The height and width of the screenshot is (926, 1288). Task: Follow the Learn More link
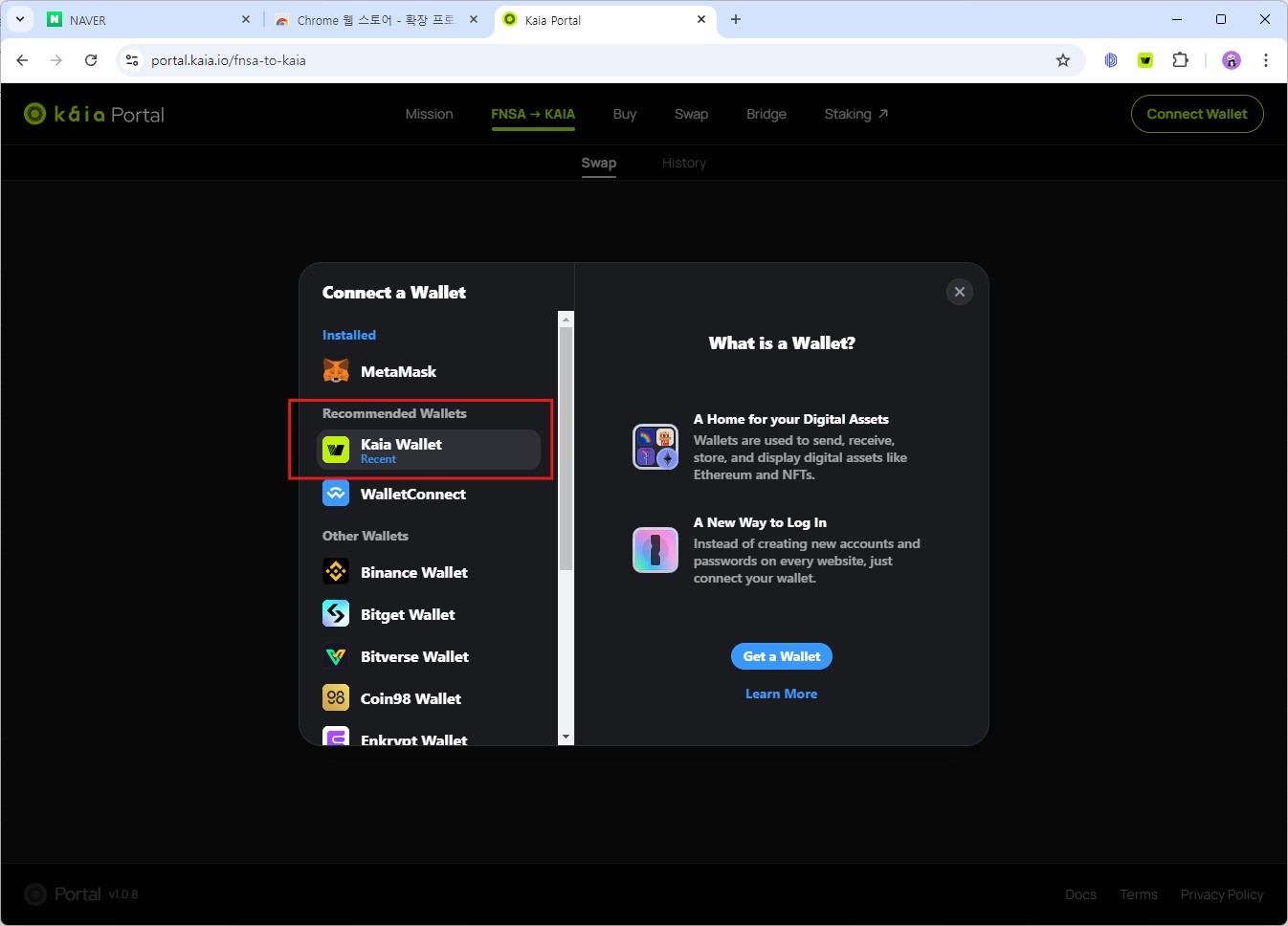pos(782,694)
